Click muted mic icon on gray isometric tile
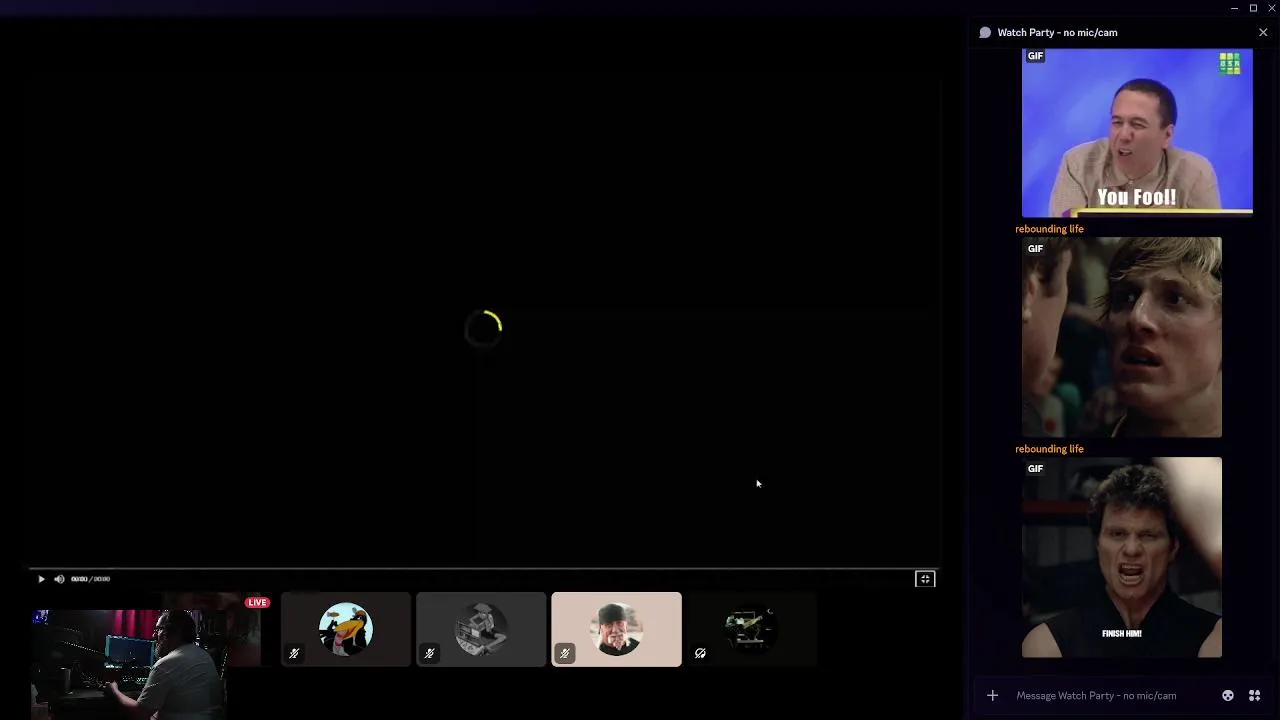Screen dimensions: 1280x720 click(x=429, y=653)
